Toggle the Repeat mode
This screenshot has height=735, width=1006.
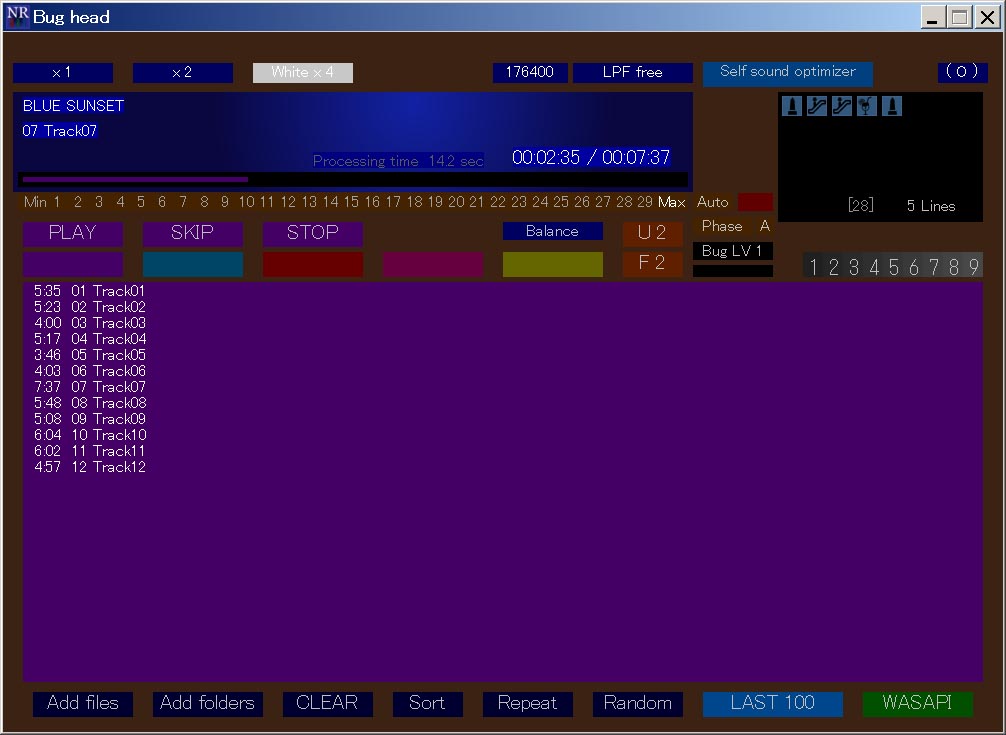[x=527, y=703]
